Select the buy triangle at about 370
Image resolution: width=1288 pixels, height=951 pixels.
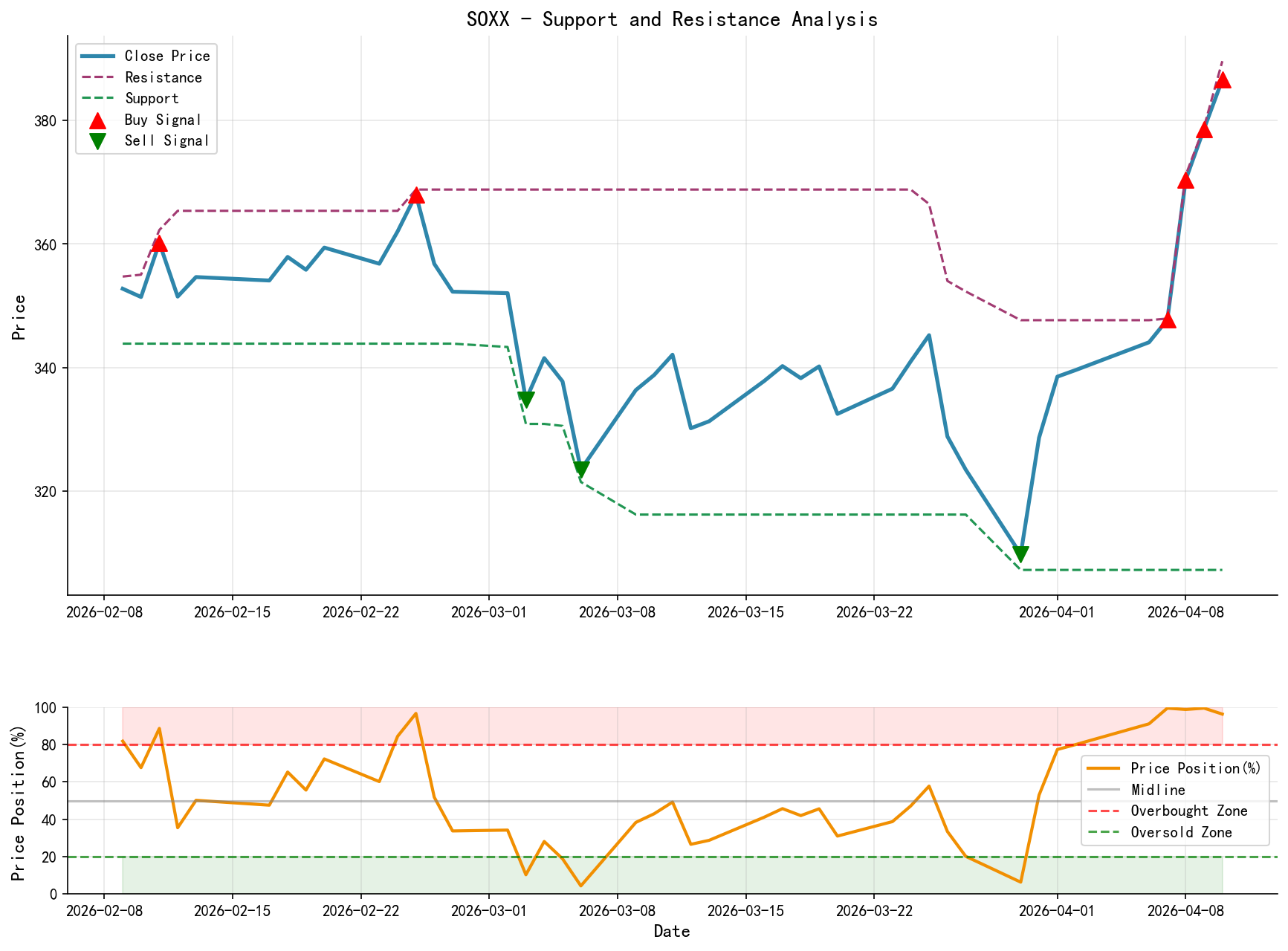tap(1185, 181)
